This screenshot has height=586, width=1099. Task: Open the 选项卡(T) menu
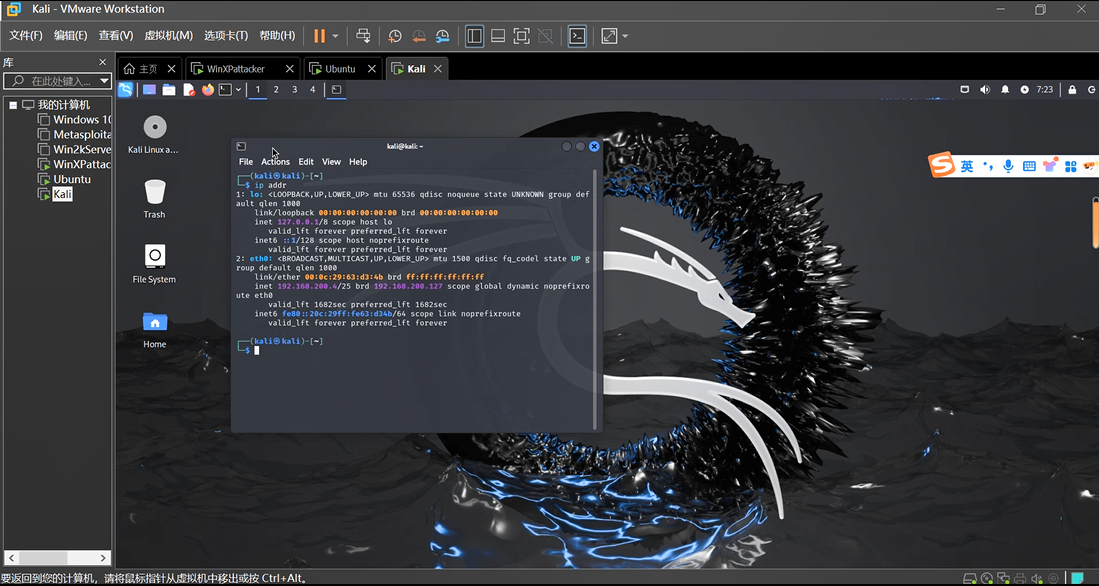tap(226, 35)
